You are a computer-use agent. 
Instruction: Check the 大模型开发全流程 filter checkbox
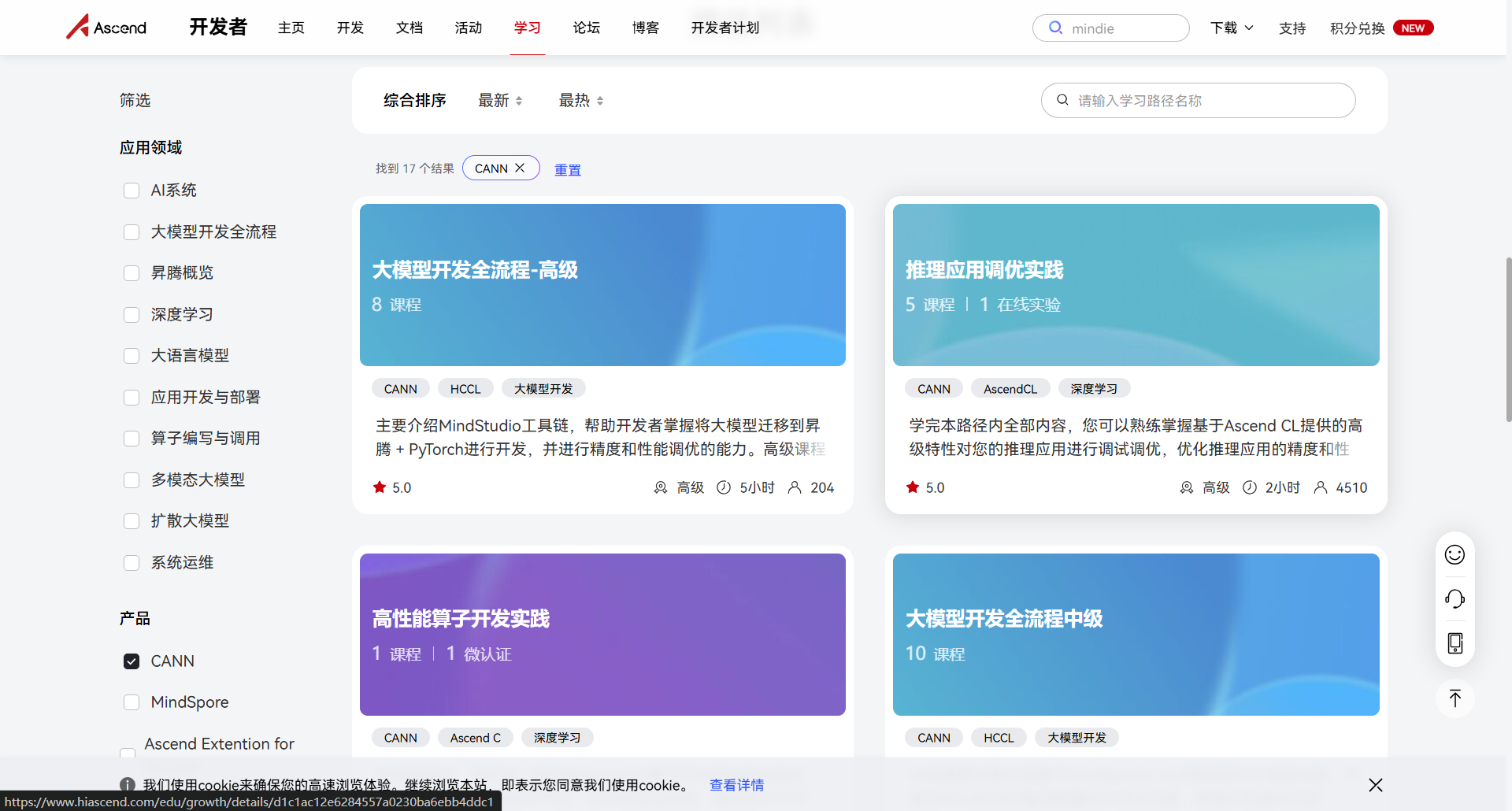point(132,231)
